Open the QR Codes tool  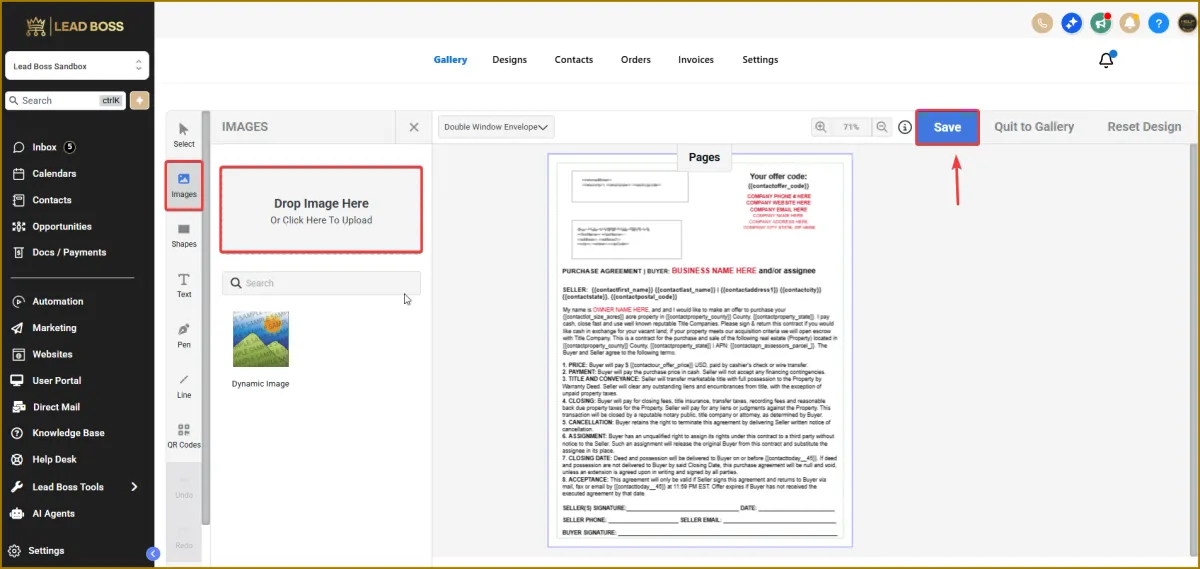[x=184, y=436]
